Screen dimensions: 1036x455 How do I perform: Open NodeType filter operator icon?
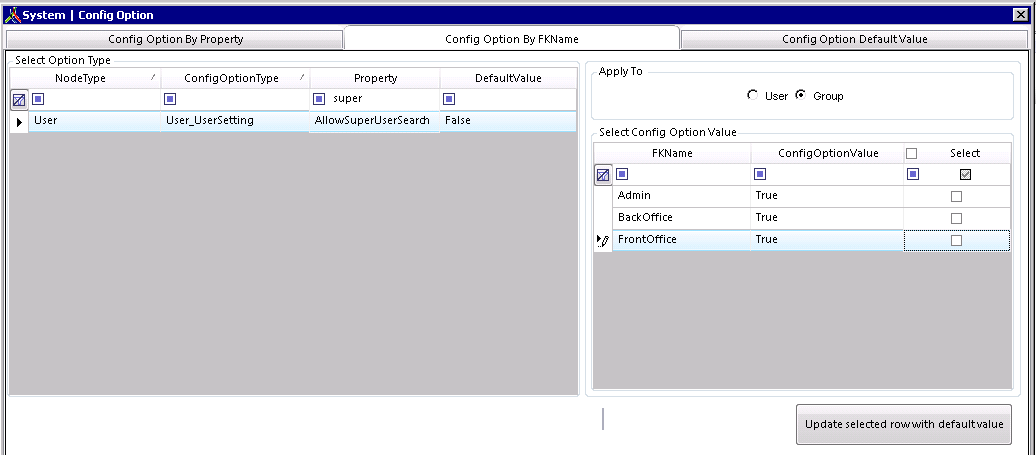click(38, 99)
